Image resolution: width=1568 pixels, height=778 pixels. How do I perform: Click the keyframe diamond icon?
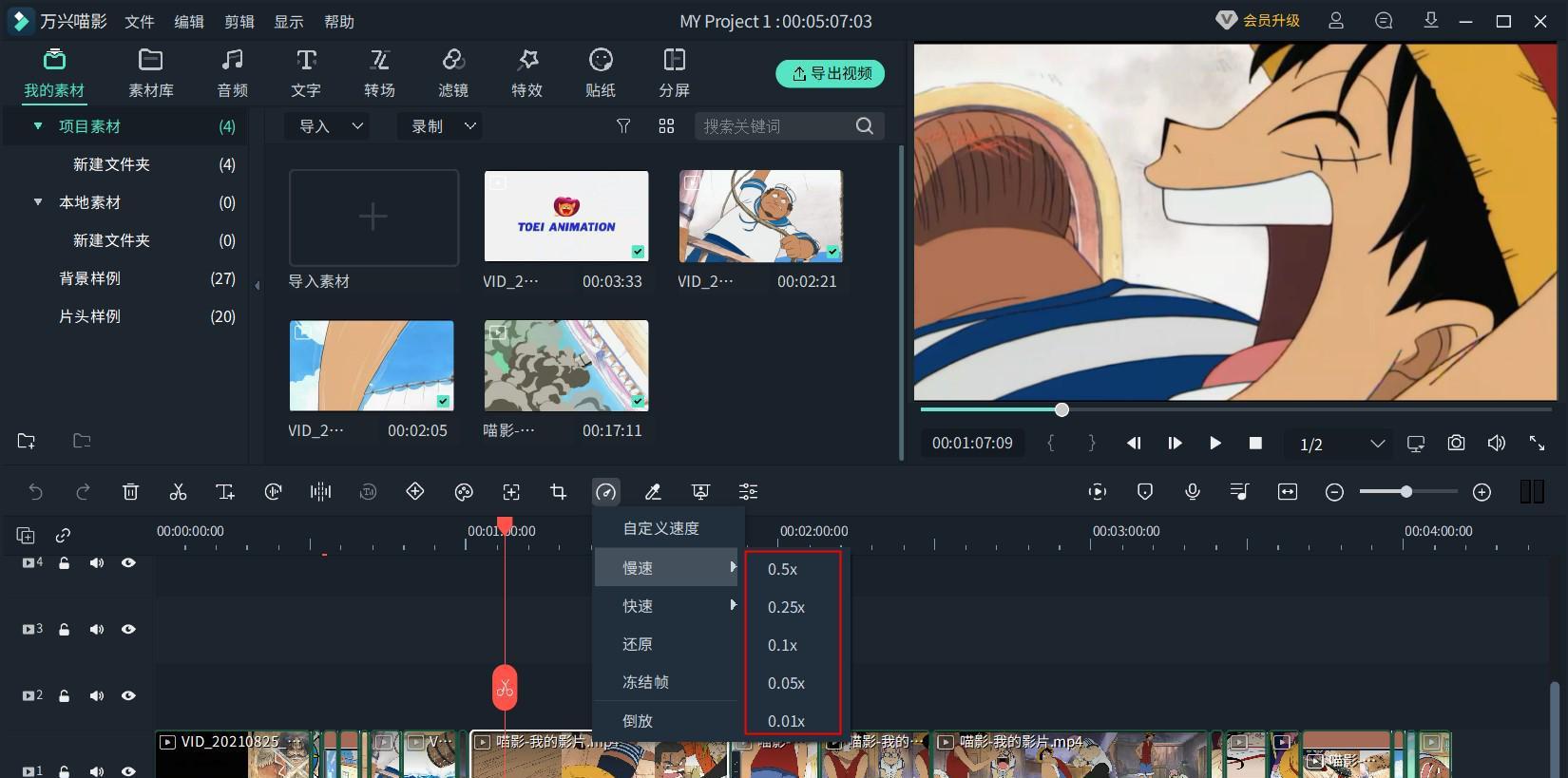click(x=415, y=491)
